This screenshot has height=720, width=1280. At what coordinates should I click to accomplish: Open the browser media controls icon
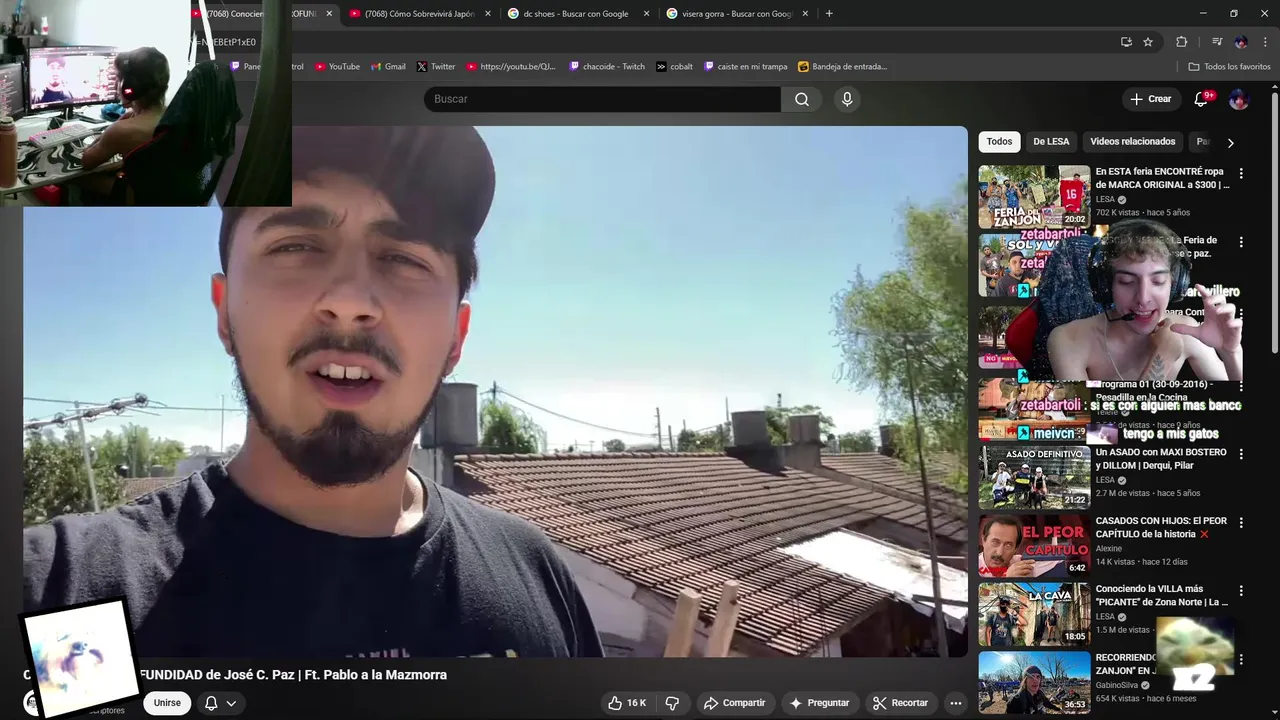pos(1217,42)
